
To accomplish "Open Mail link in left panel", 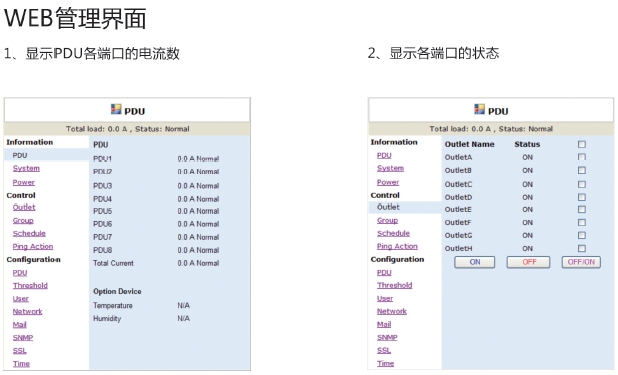I will 19,325.
